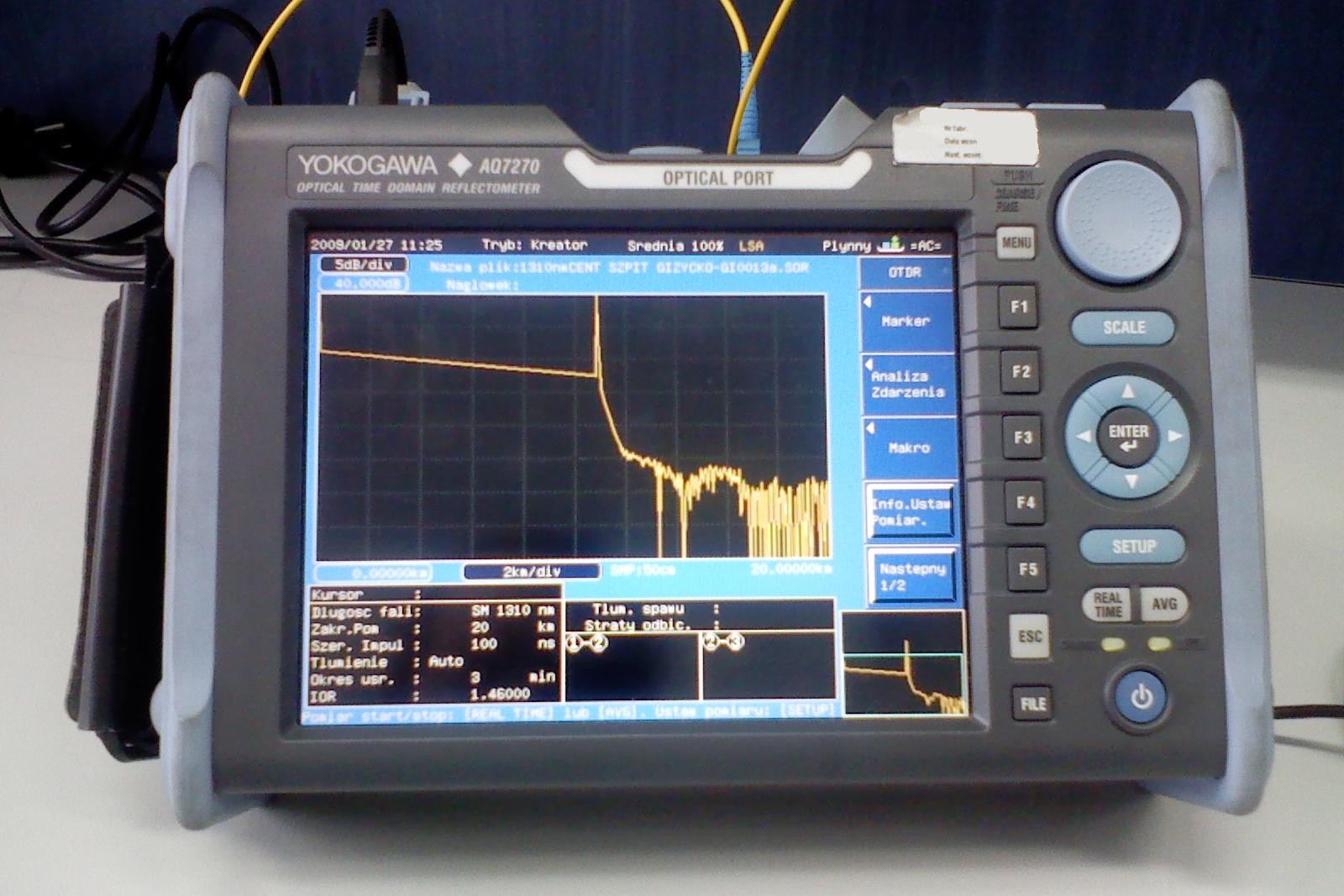Select the 2km/div horizontal scale field
1344x896 pixels.
(x=531, y=572)
